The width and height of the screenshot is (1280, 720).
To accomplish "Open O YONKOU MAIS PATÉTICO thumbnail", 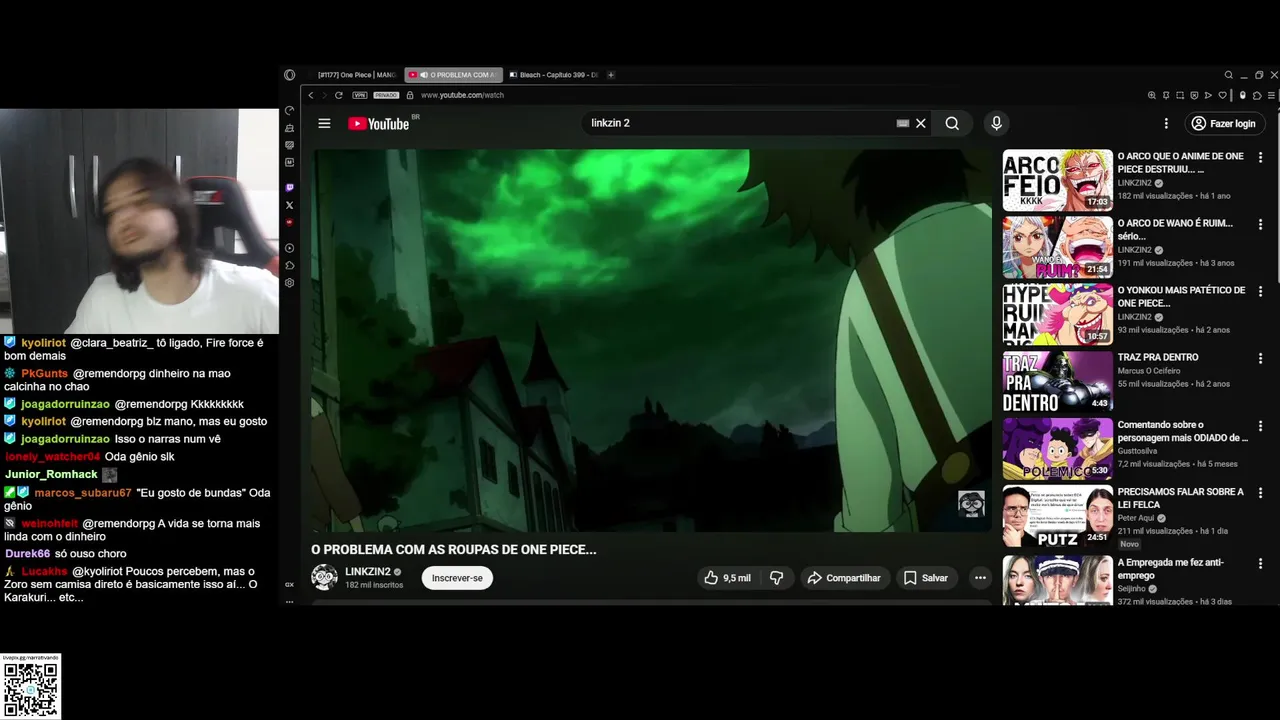I will (x=1058, y=314).
